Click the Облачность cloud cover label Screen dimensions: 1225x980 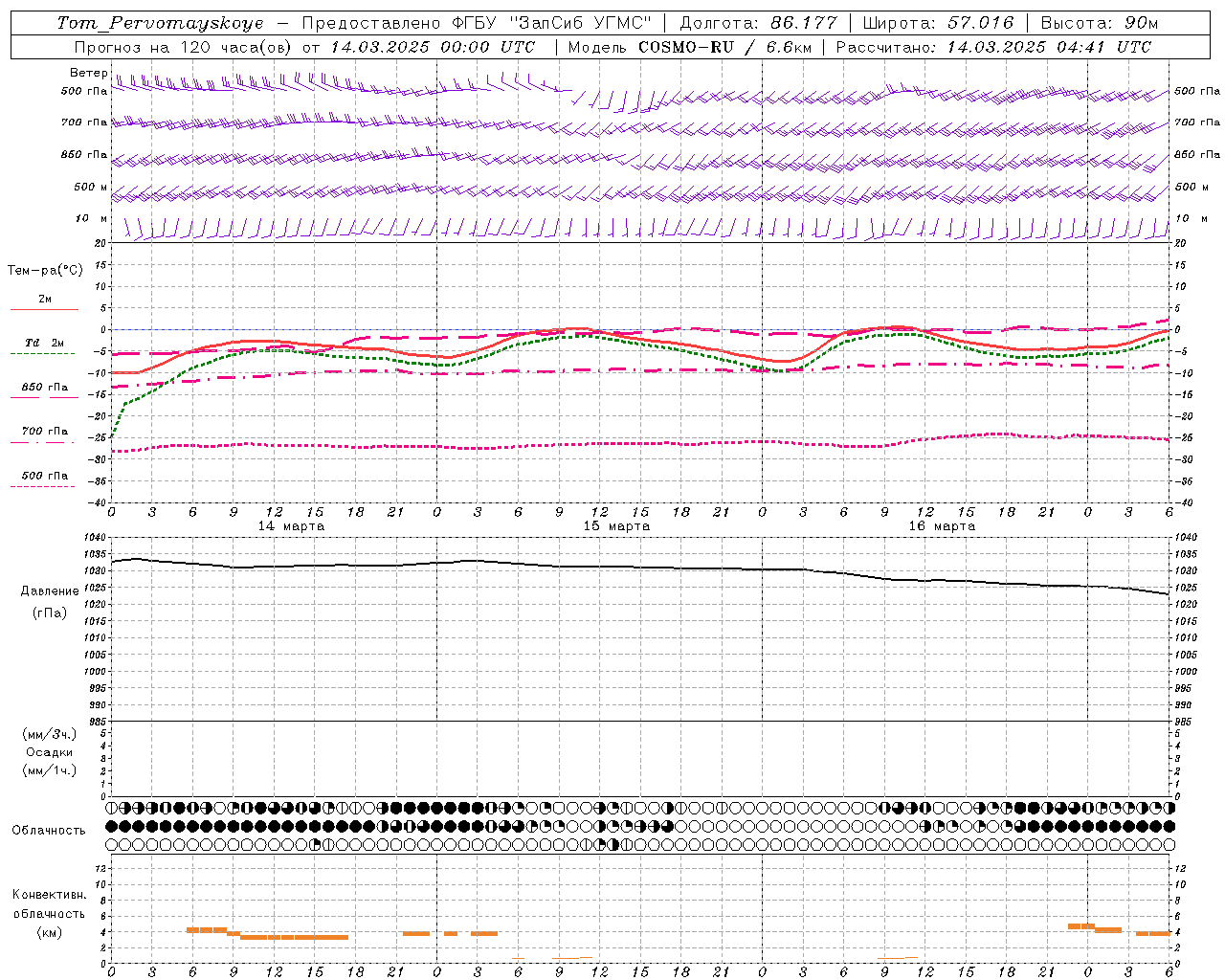pos(49,830)
